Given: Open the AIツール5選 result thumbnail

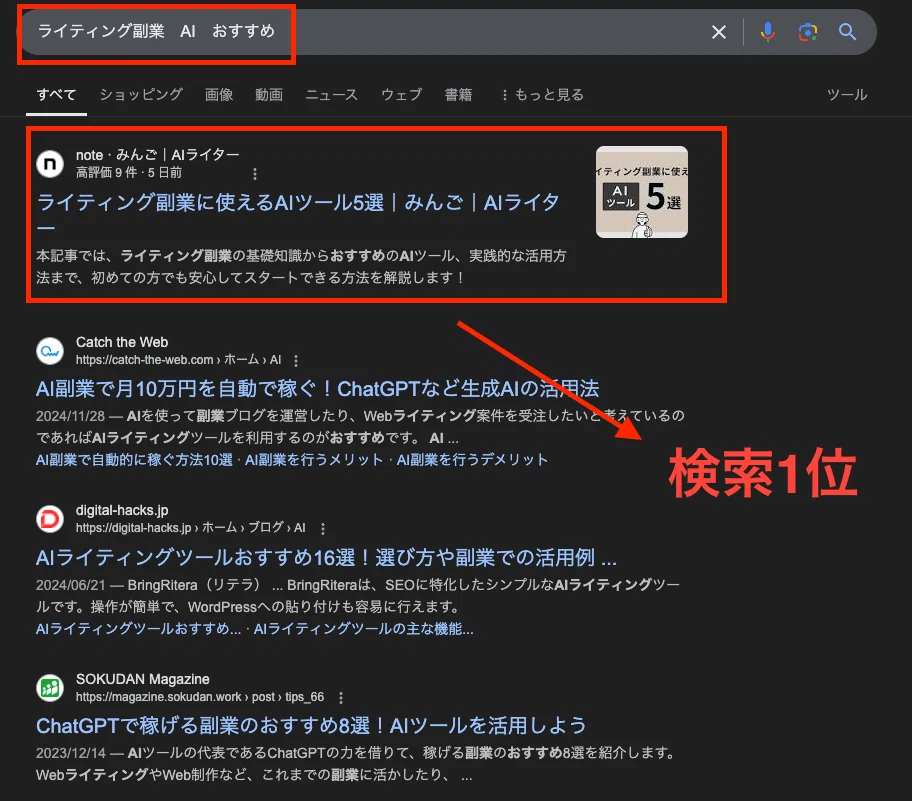Looking at the screenshot, I should click(x=642, y=192).
